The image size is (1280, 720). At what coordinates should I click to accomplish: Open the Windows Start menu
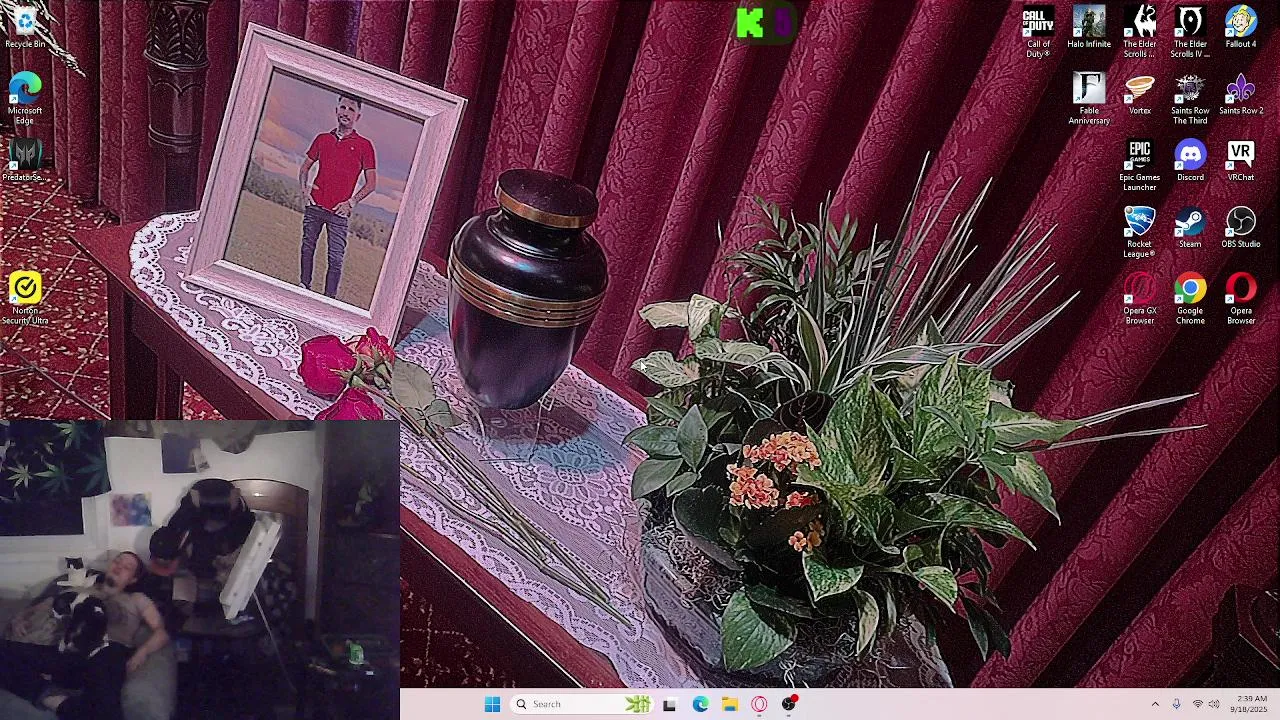pyautogui.click(x=492, y=704)
